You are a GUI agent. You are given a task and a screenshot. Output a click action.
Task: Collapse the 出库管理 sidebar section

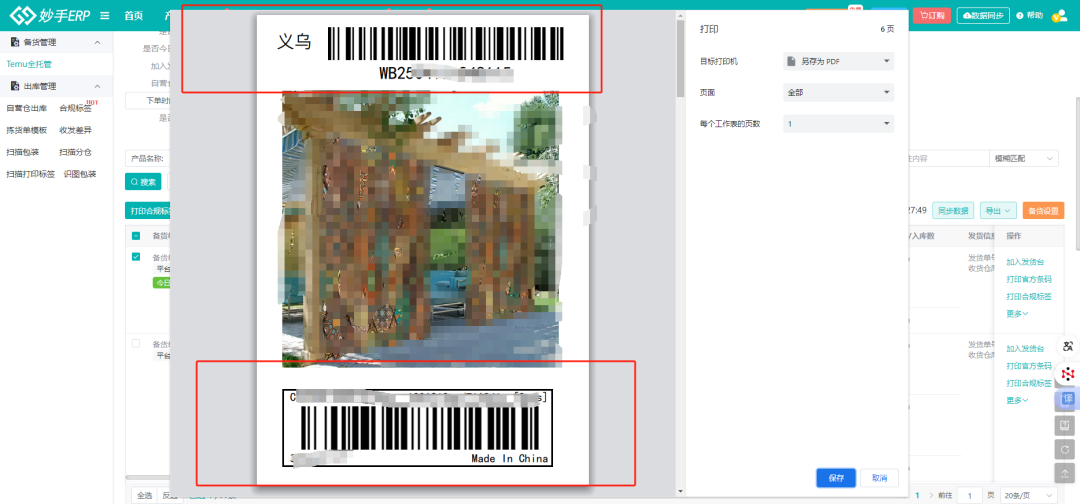(97, 86)
